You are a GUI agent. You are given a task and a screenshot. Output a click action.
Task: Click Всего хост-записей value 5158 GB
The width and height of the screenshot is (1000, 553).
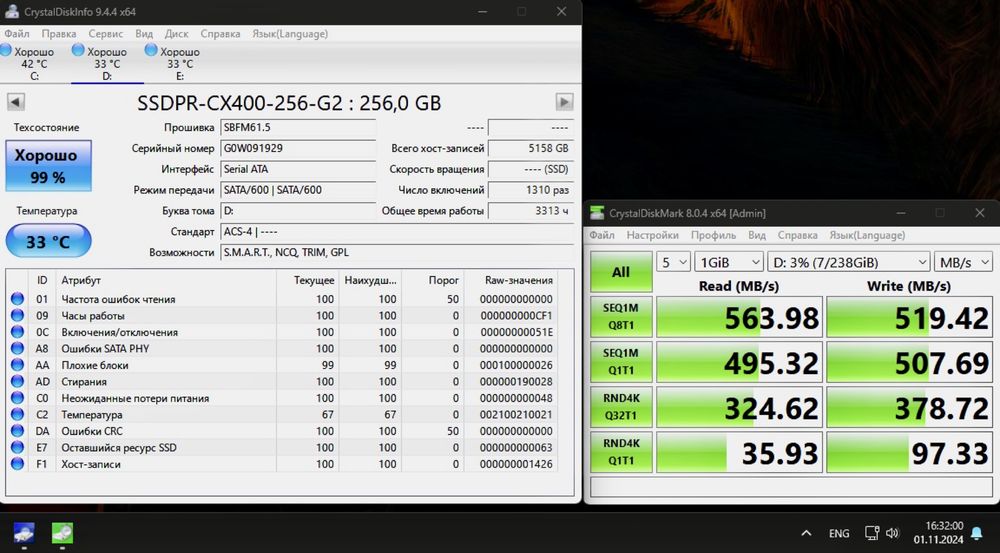[531, 148]
